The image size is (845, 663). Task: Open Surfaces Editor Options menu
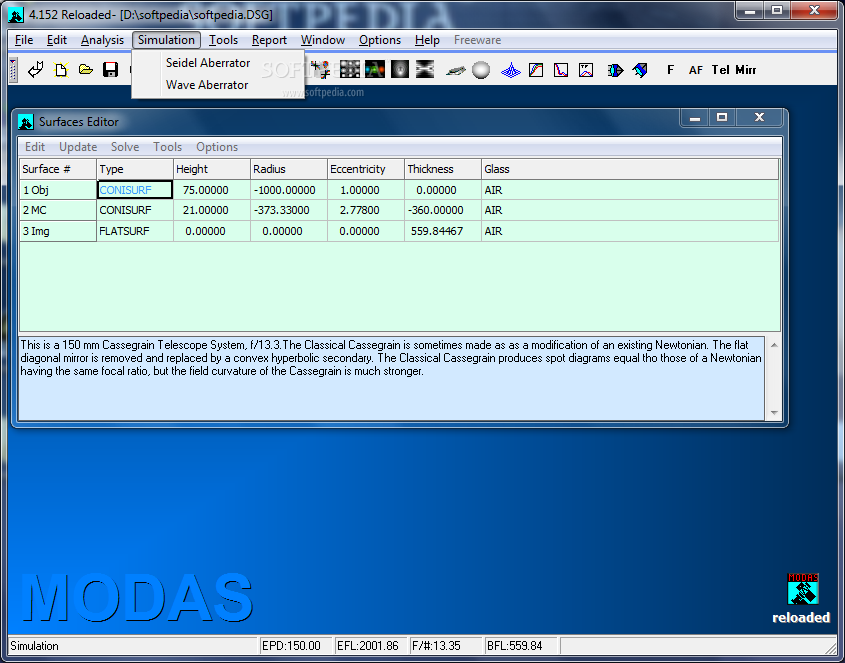(x=217, y=147)
